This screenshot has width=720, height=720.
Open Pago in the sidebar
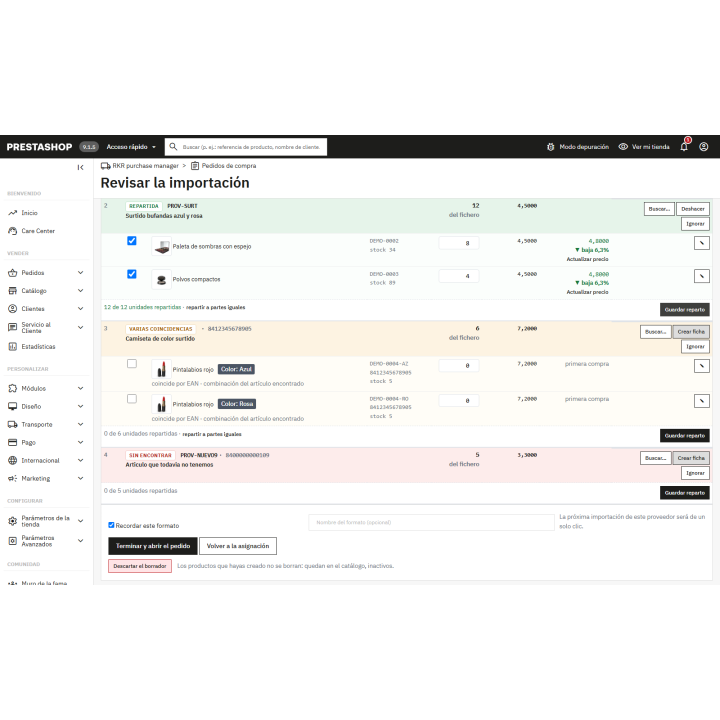point(28,443)
